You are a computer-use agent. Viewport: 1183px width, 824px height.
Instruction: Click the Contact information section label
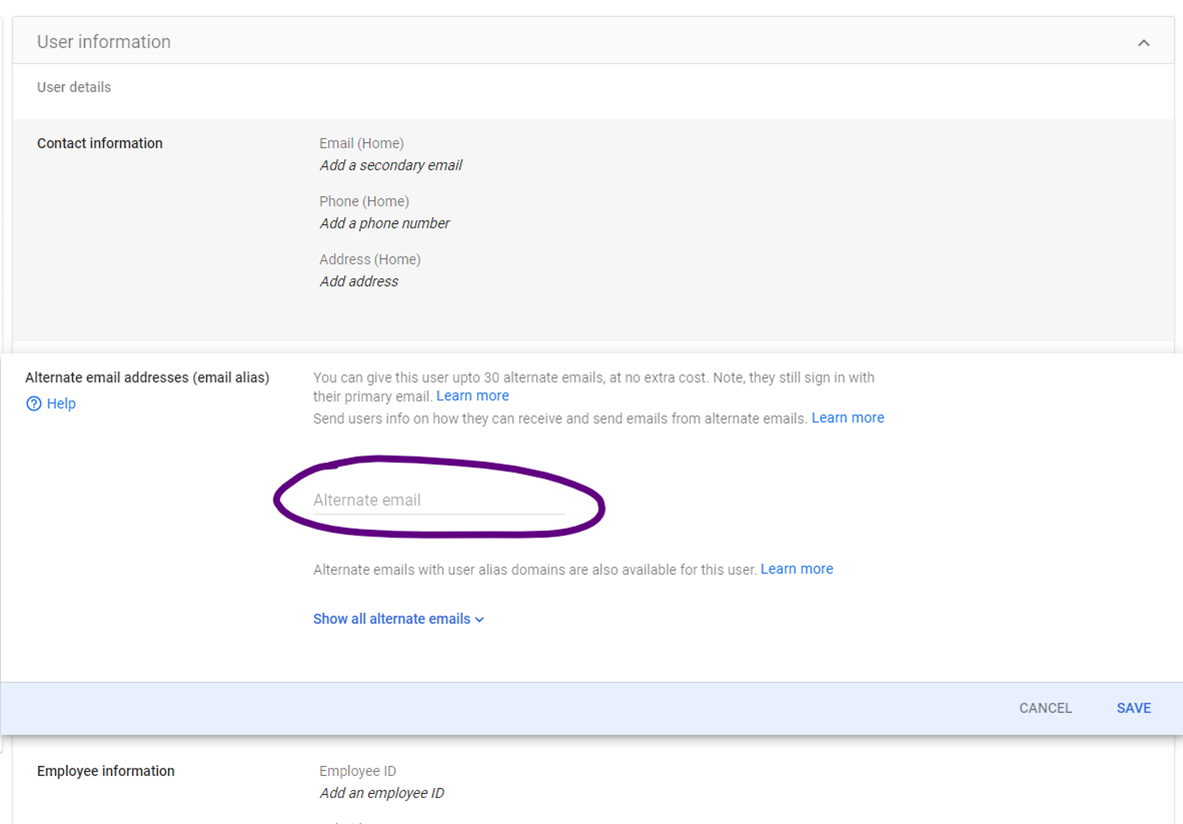pyautogui.click(x=99, y=143)
